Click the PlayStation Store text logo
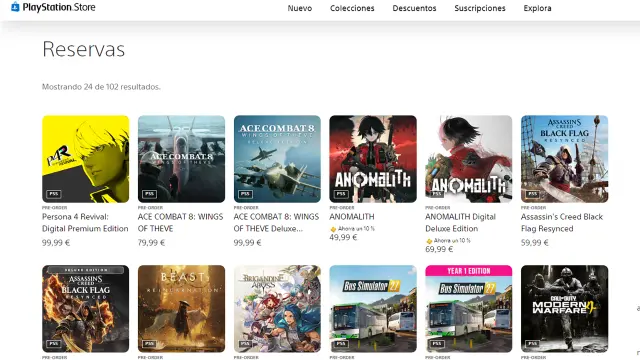The height and width of the screenshot is (360, 640). 59,7
